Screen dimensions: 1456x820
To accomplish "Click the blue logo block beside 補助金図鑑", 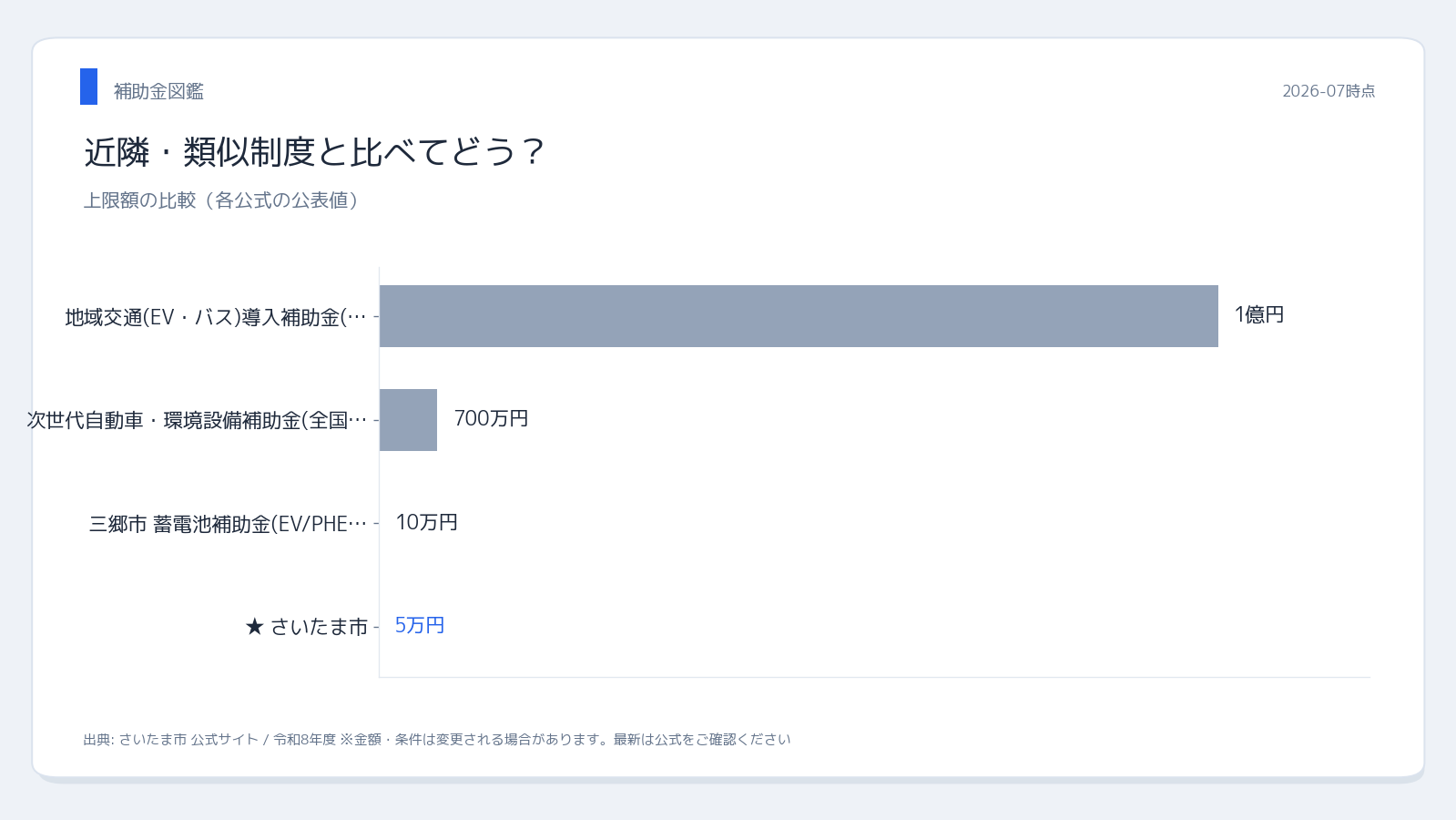I will coord(88,87).
